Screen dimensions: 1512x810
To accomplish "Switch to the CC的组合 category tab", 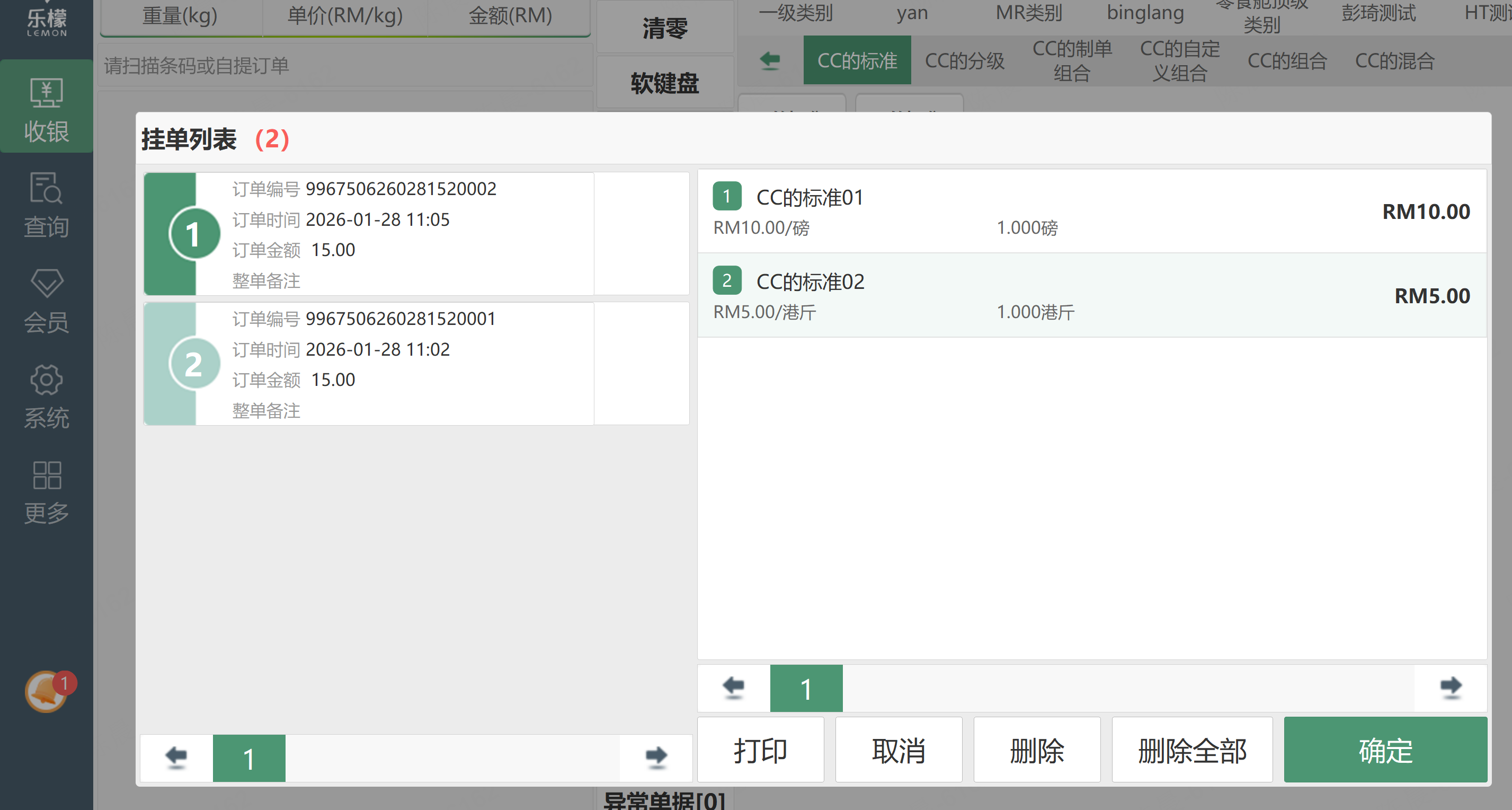I will pyautogui.click(x=1287, y=60).
